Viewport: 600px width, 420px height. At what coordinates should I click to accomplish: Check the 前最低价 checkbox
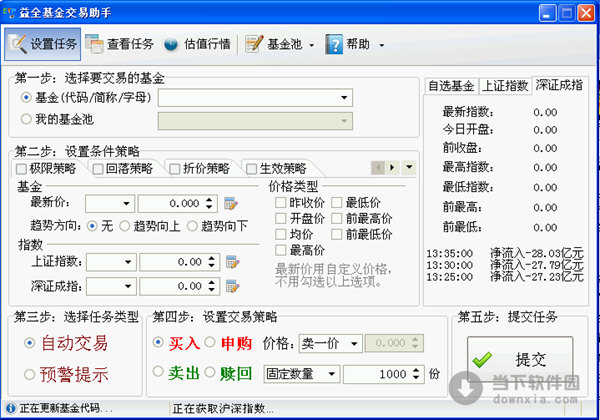(x=337, y=234)
